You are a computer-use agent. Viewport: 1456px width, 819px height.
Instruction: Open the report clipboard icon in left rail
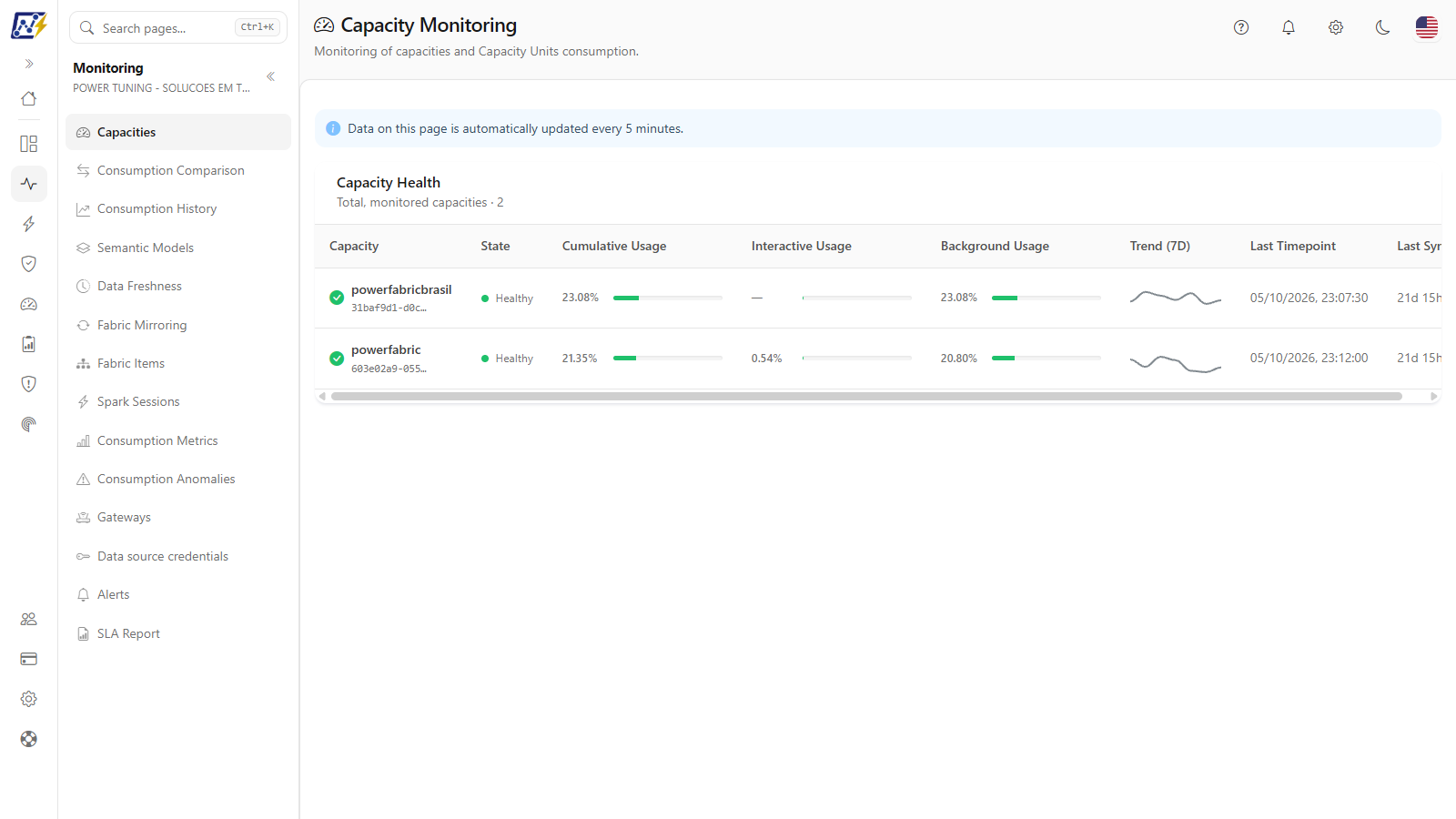29,344
